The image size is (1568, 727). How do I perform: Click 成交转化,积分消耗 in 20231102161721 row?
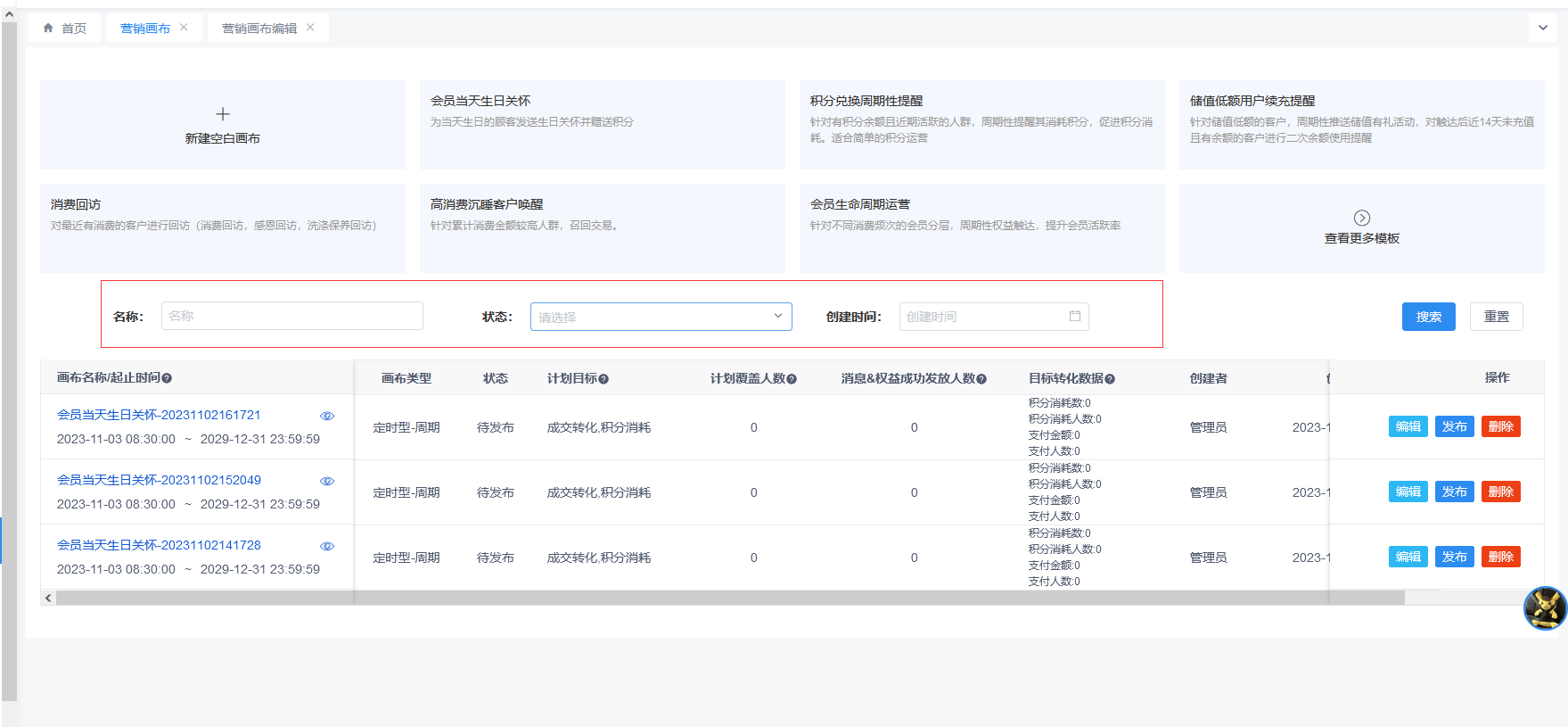click(599, 427)
